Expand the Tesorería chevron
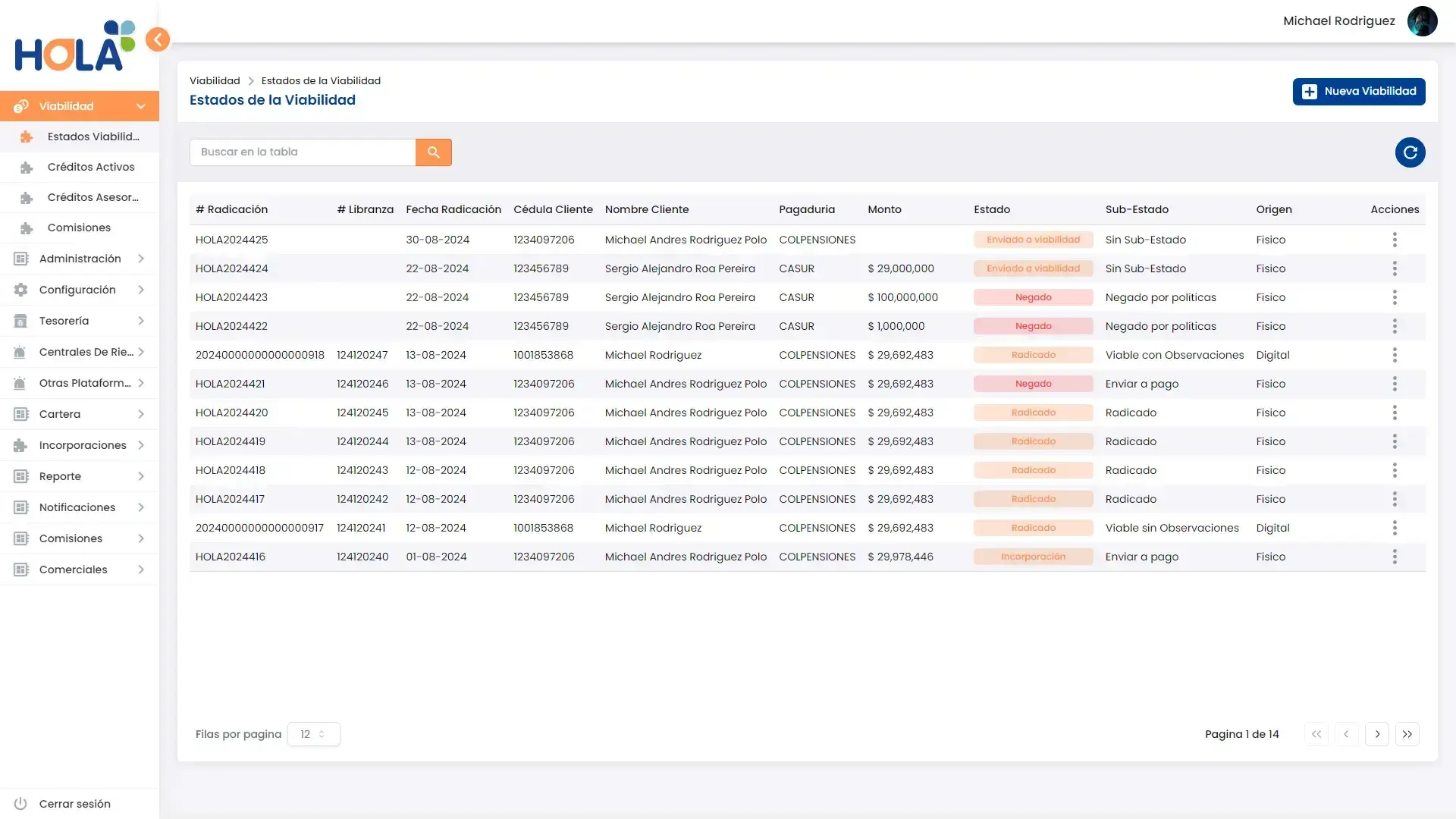1456x819 pixels. pyautogui.click(x=141, y=321)
